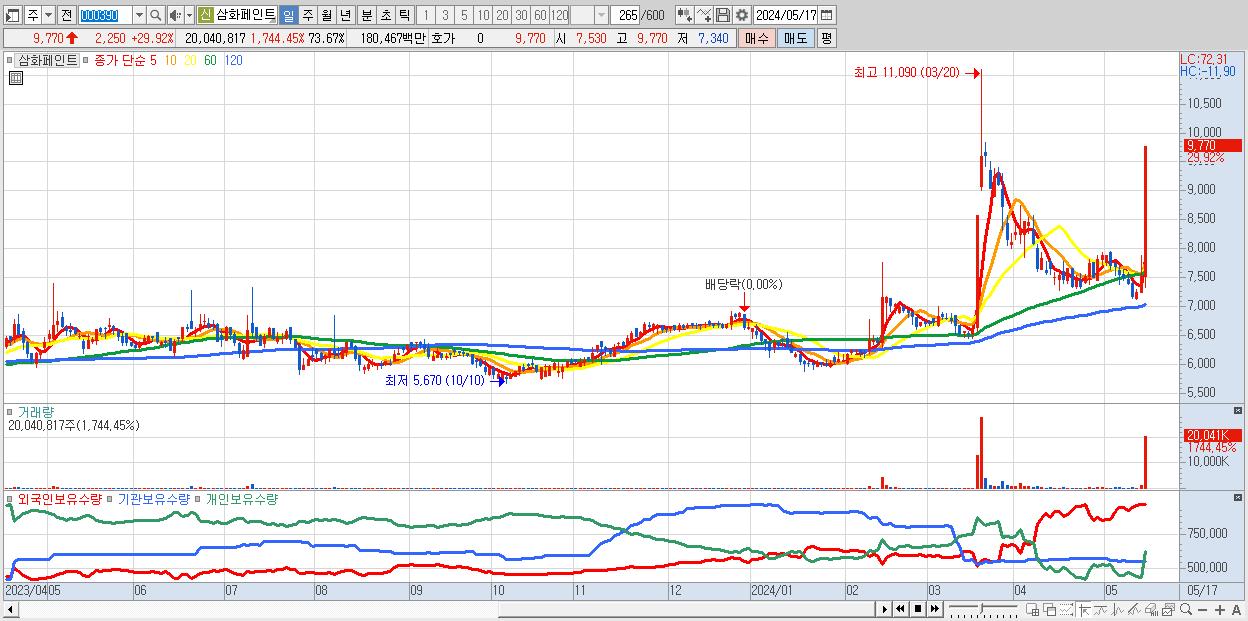The height and width of the screenshot is (621, 1248).
Task: Click the 265 bar count field
Action: pos(625,15)
